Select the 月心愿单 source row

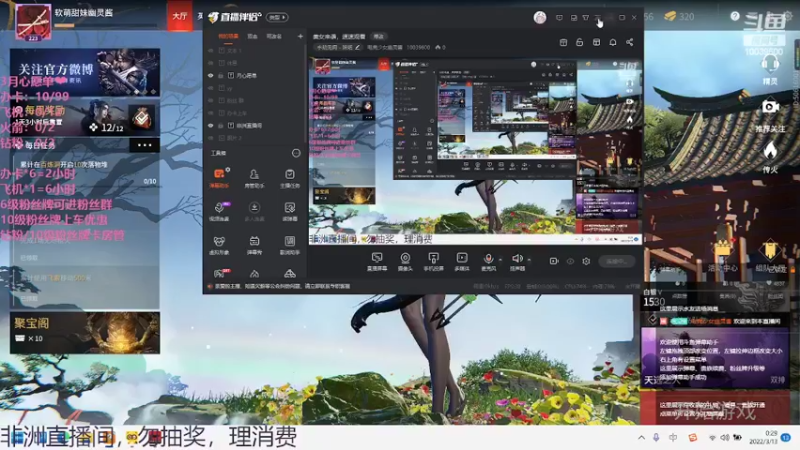pos(255,76)
